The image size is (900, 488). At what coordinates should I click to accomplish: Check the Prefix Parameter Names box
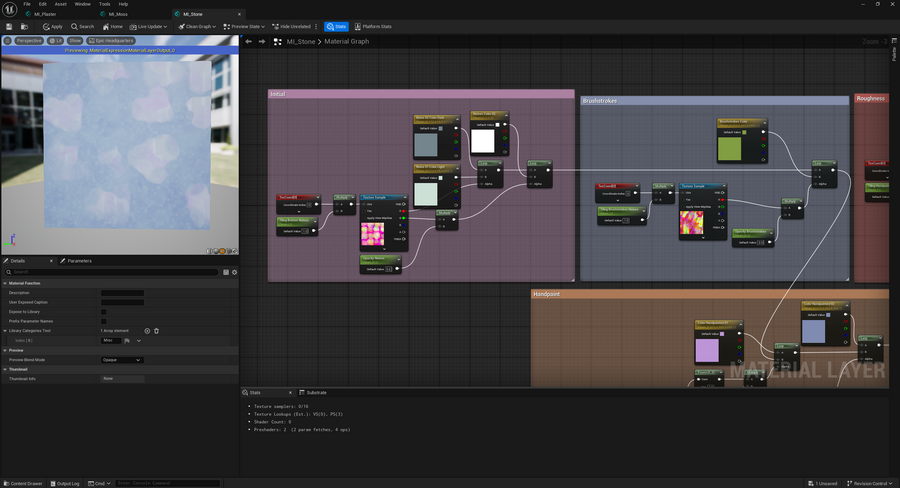104,320
